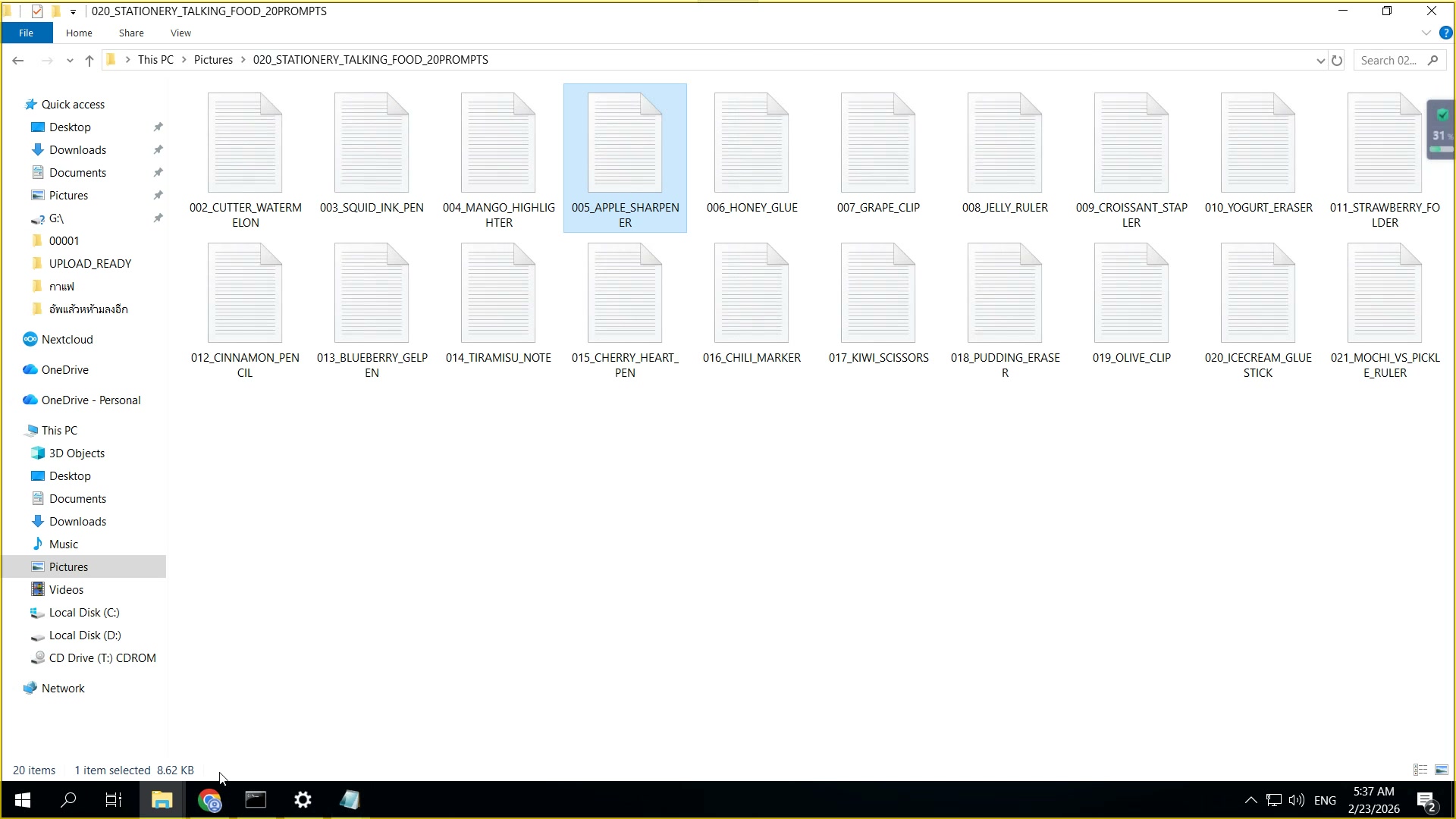
Task: Navigate to Pictures via the breadcrumb
Action: [214, 59]
